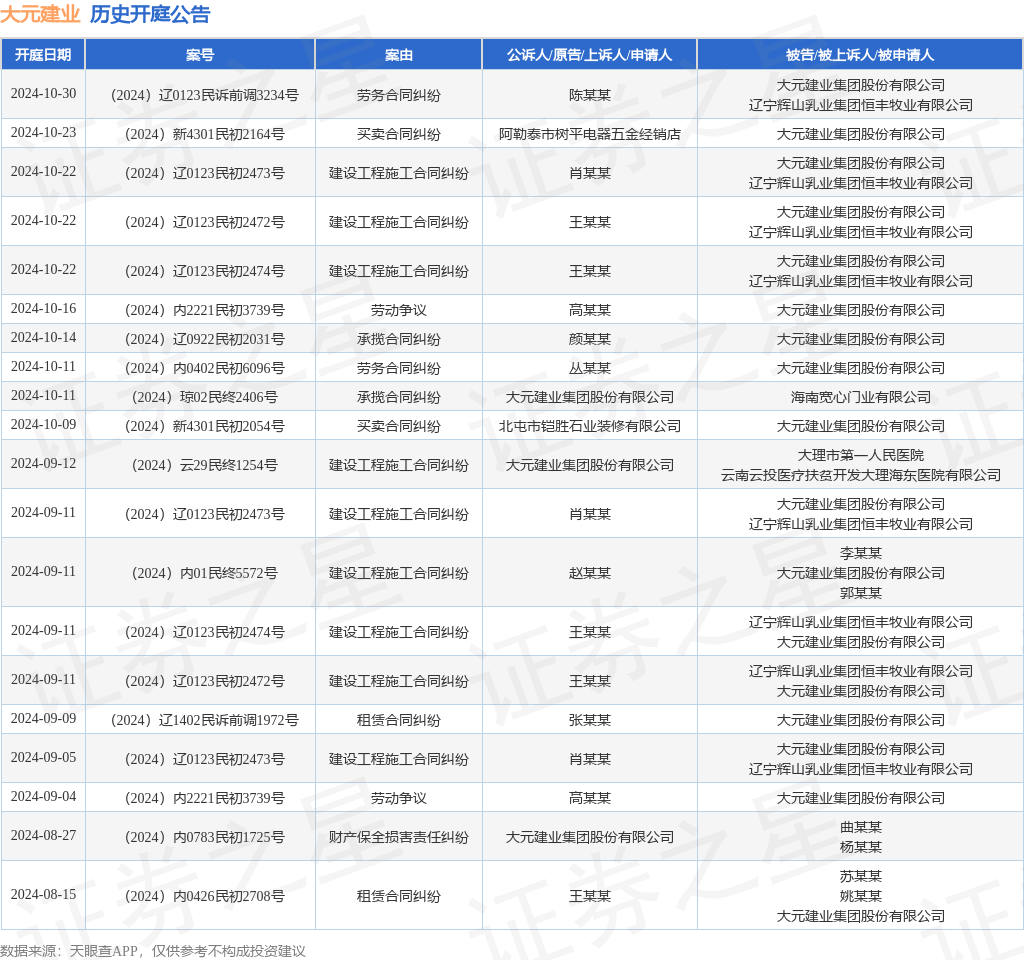
Task: Click the date 2024-10-09
Action: click(43, 424)
